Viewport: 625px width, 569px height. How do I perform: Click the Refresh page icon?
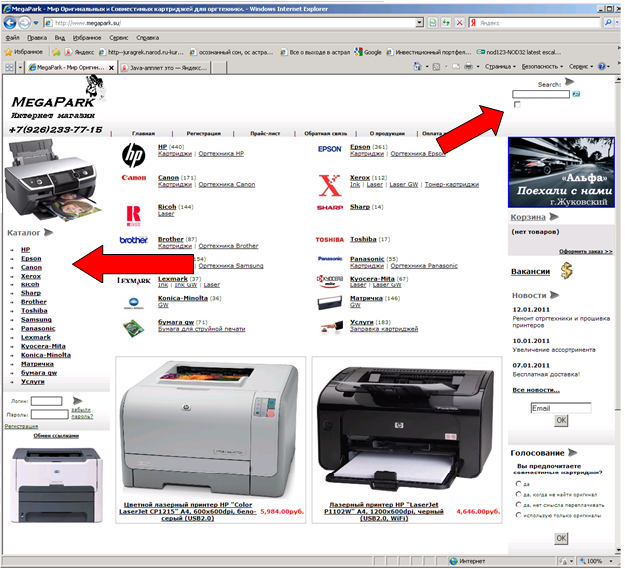click(446, 23)
